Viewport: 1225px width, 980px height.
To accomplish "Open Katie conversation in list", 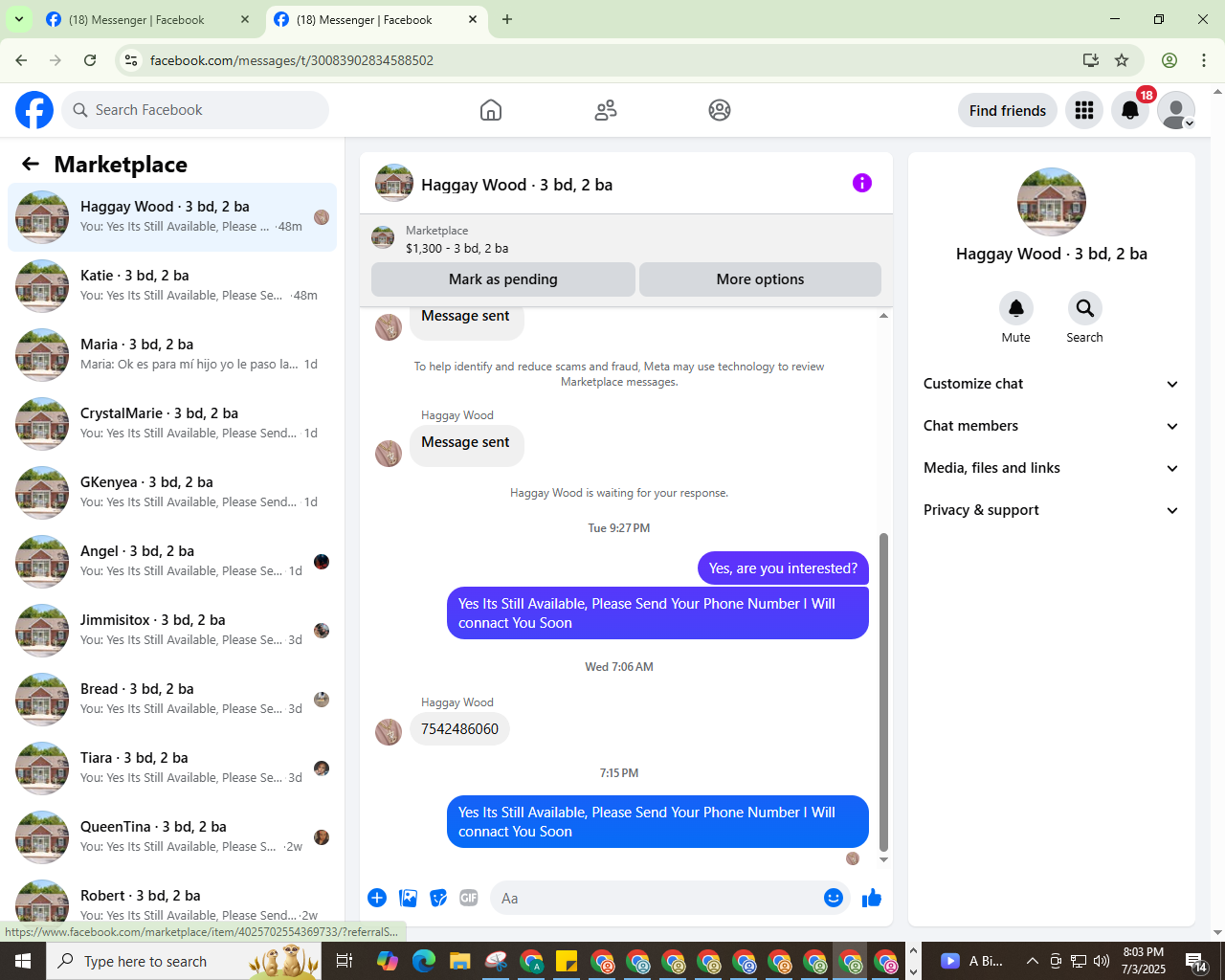I will tap(172, 286).
